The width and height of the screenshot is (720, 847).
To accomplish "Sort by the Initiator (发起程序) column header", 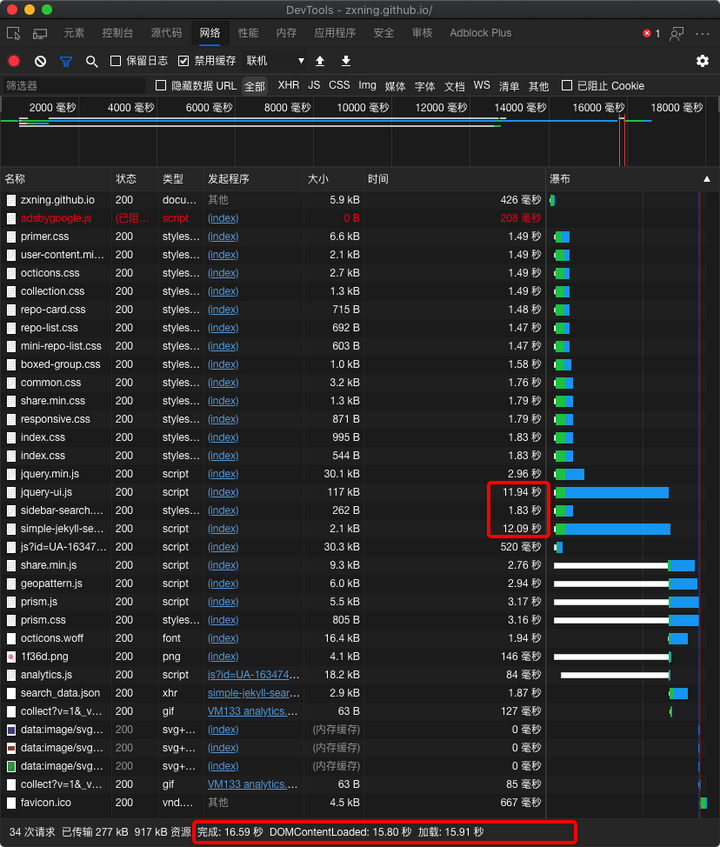I will 253,179.
